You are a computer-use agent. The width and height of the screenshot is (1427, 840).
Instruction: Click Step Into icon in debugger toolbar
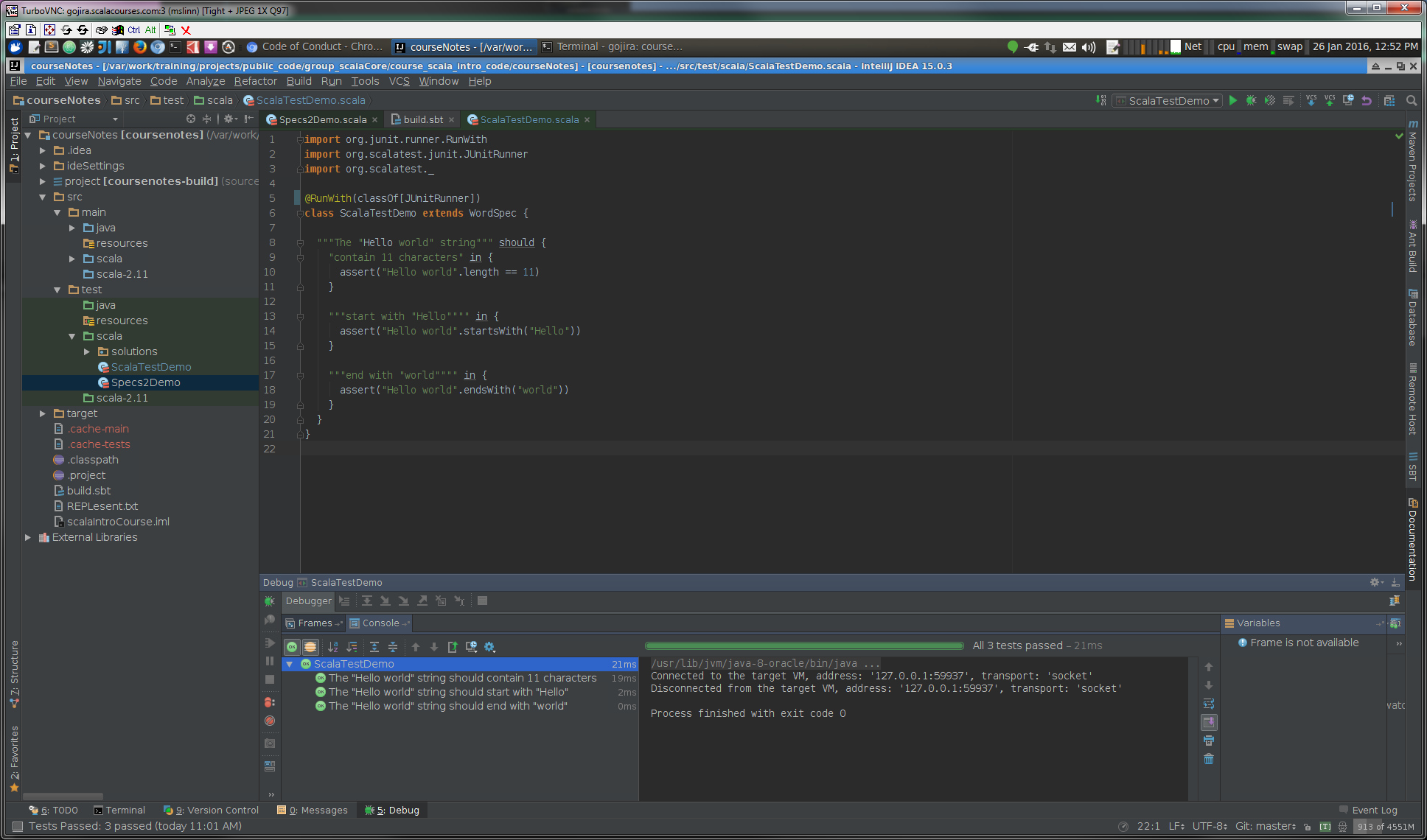pos(385,601)
